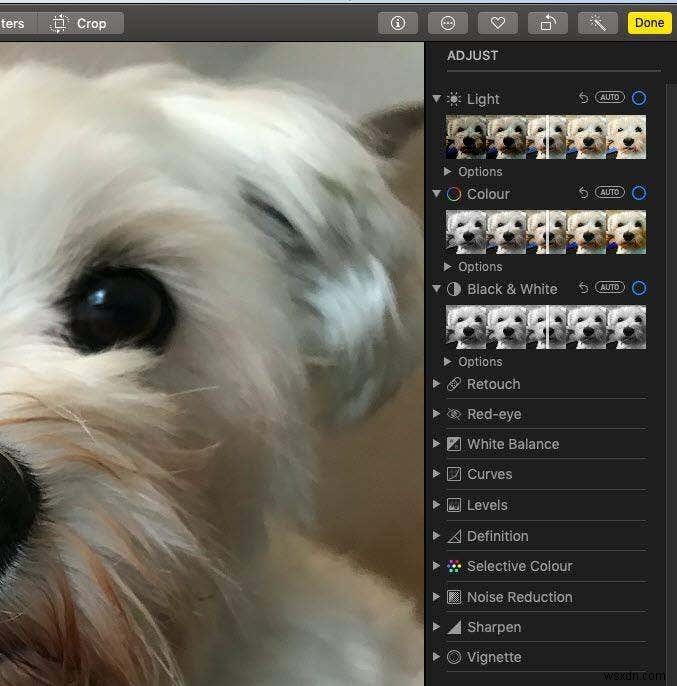Viewport: 677px width, 686px height.
Task: Expand the Selective Colour section triangle
Action: pos(436,566)
